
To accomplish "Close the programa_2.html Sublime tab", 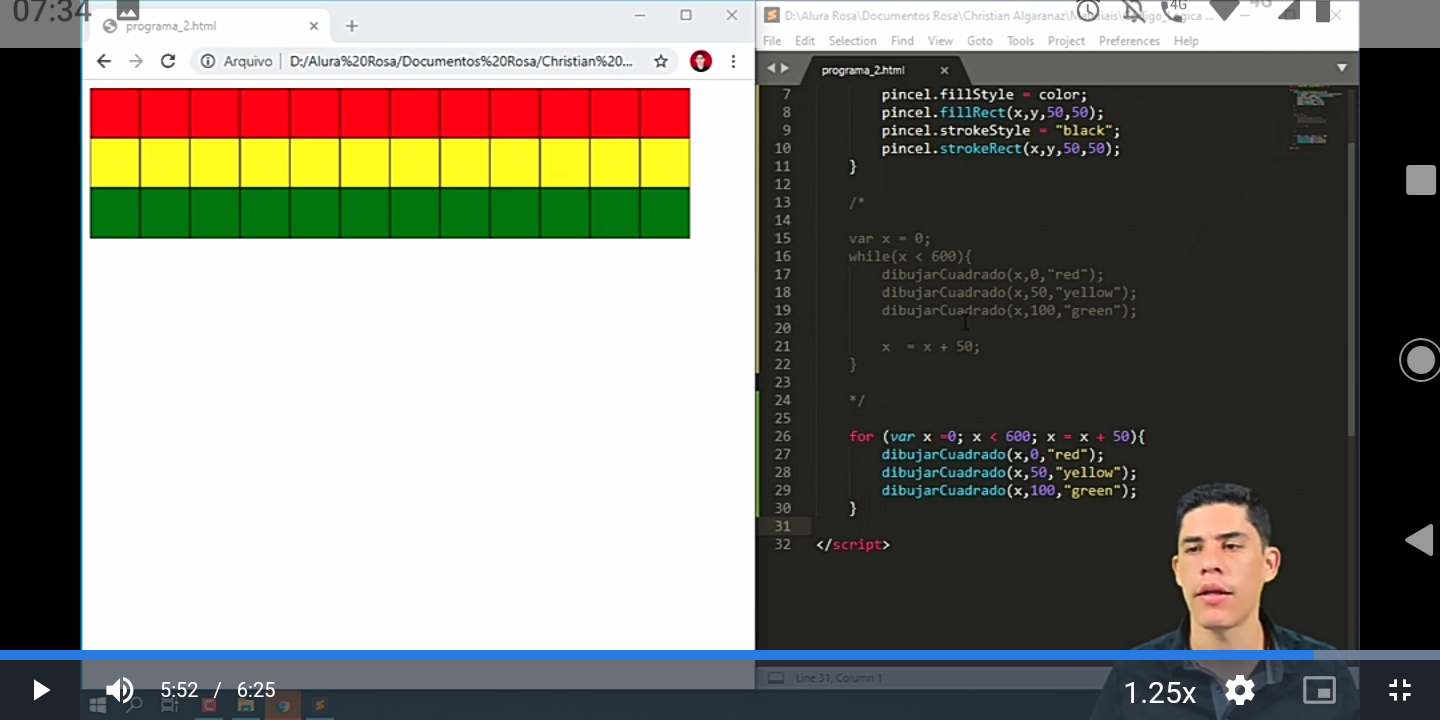I will pos(944,70).
